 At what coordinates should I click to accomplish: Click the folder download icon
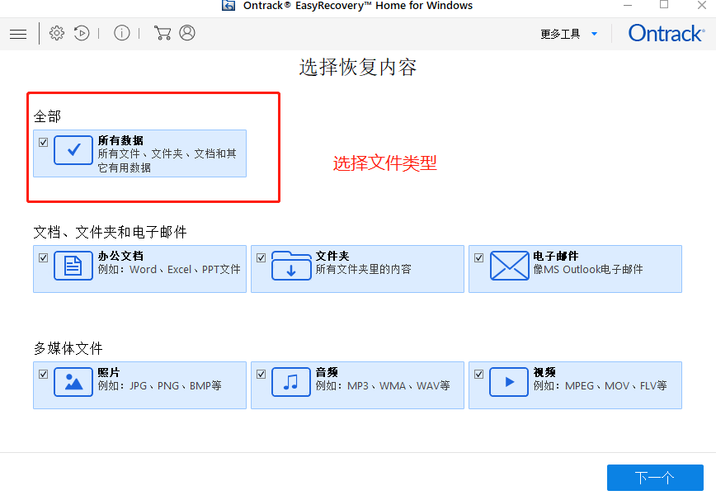(x=291, y=265)
